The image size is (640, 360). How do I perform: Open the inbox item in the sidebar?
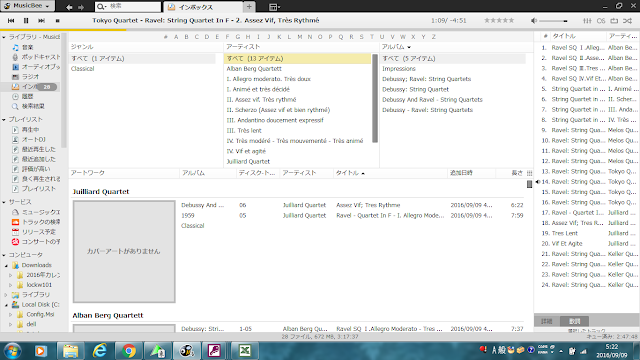click(29, 87)
